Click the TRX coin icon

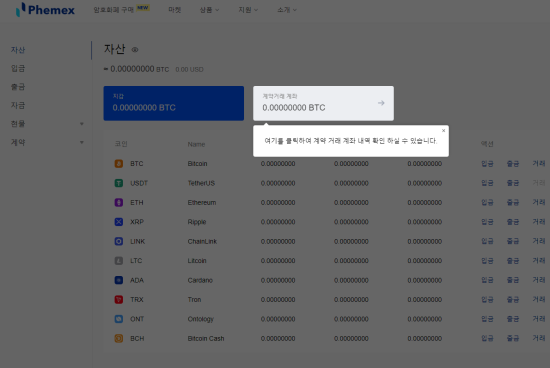[119, 300]
